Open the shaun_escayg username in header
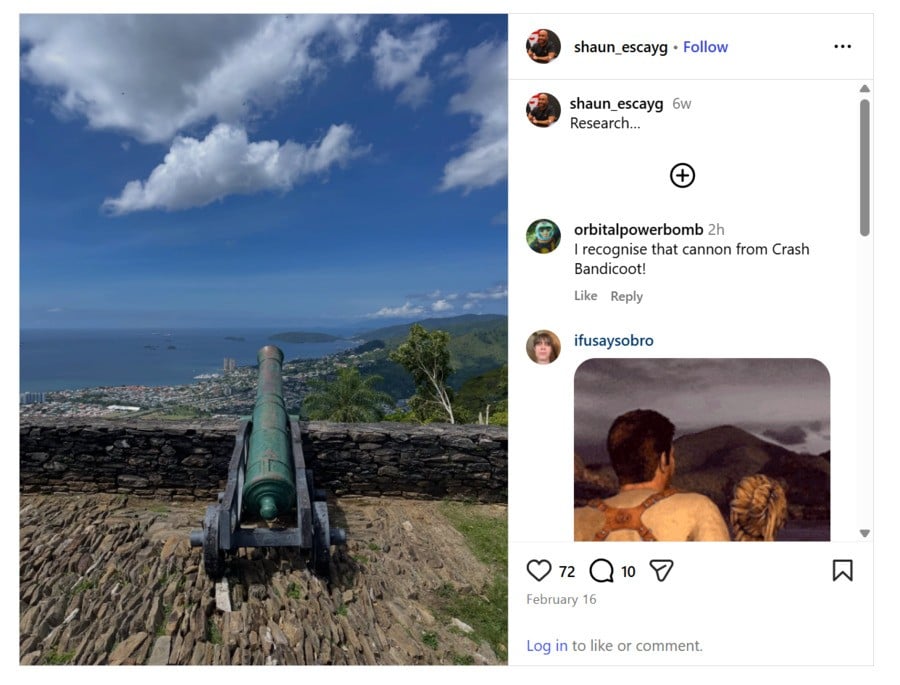This screenshot has width=900, height=685. coord(620,47)
